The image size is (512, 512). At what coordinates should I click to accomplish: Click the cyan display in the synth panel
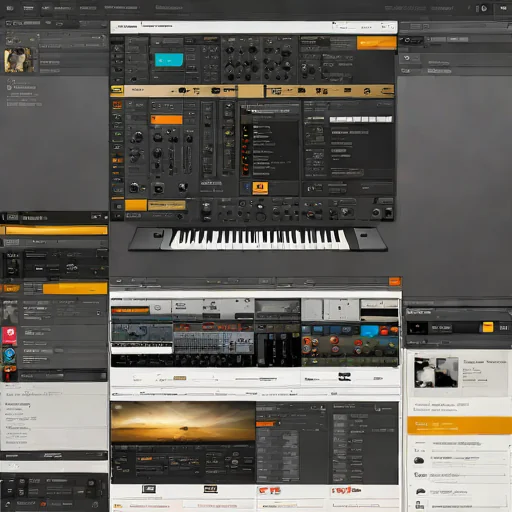[x=169, y=60]
